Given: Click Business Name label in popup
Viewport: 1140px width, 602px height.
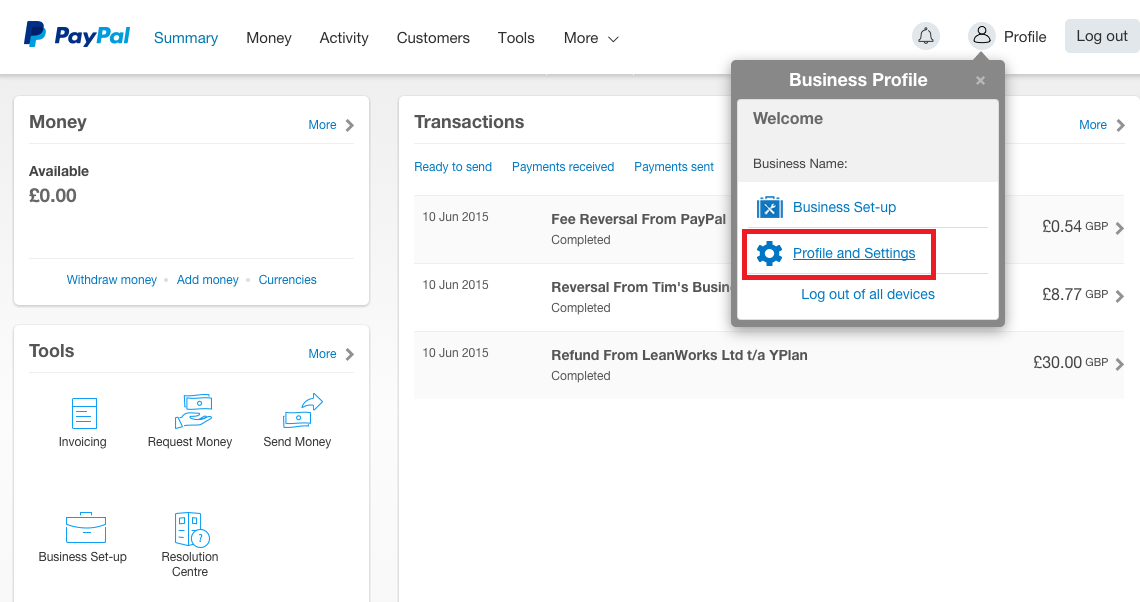Looking at the screenshot, I should click(800, 164).
